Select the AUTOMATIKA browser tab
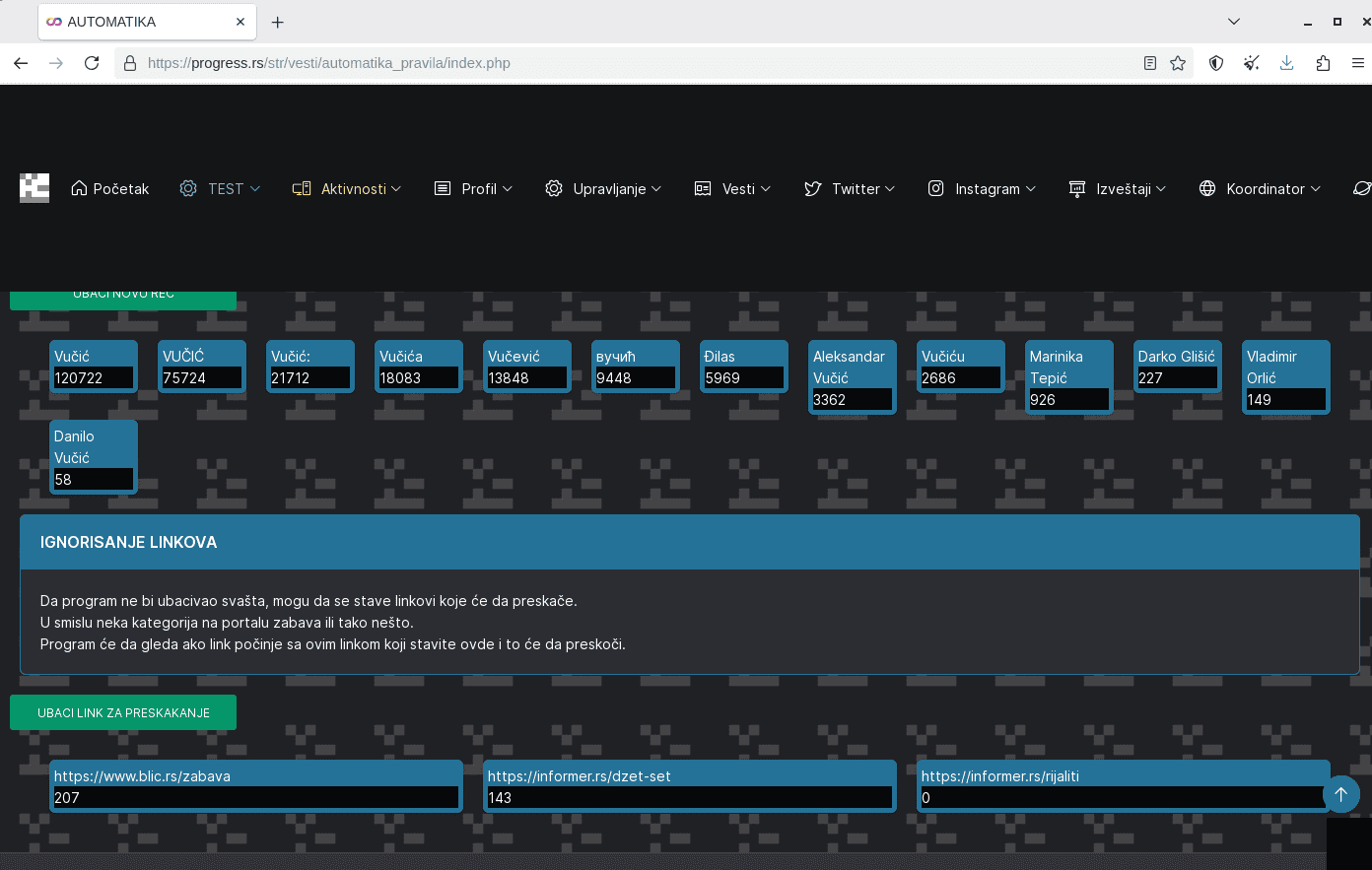Image resolution: width=1372 pixels, height=870 pixels. [147, 22]
